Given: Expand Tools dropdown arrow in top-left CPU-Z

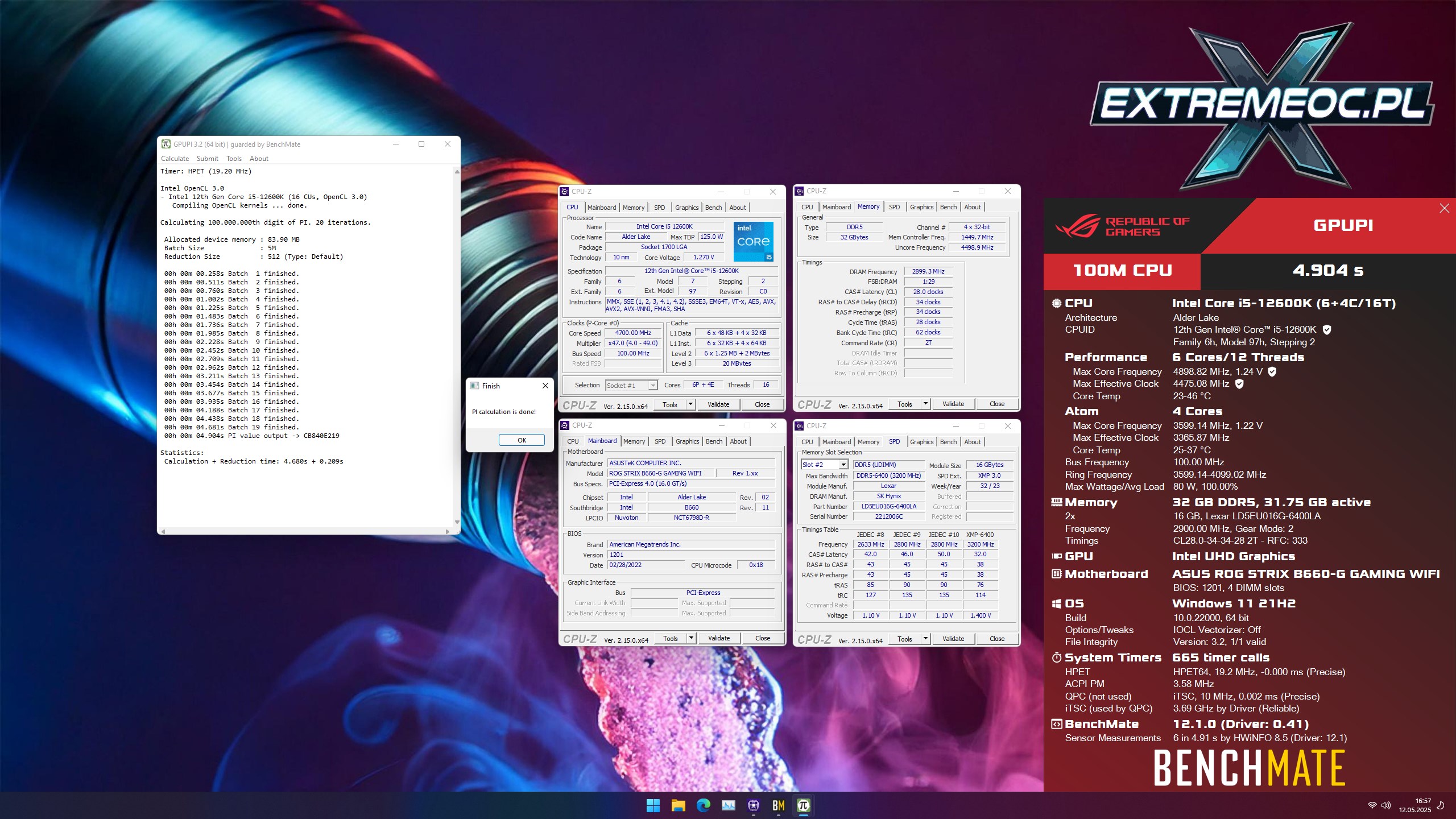Looking at the screenshot, I should [690, 404].
